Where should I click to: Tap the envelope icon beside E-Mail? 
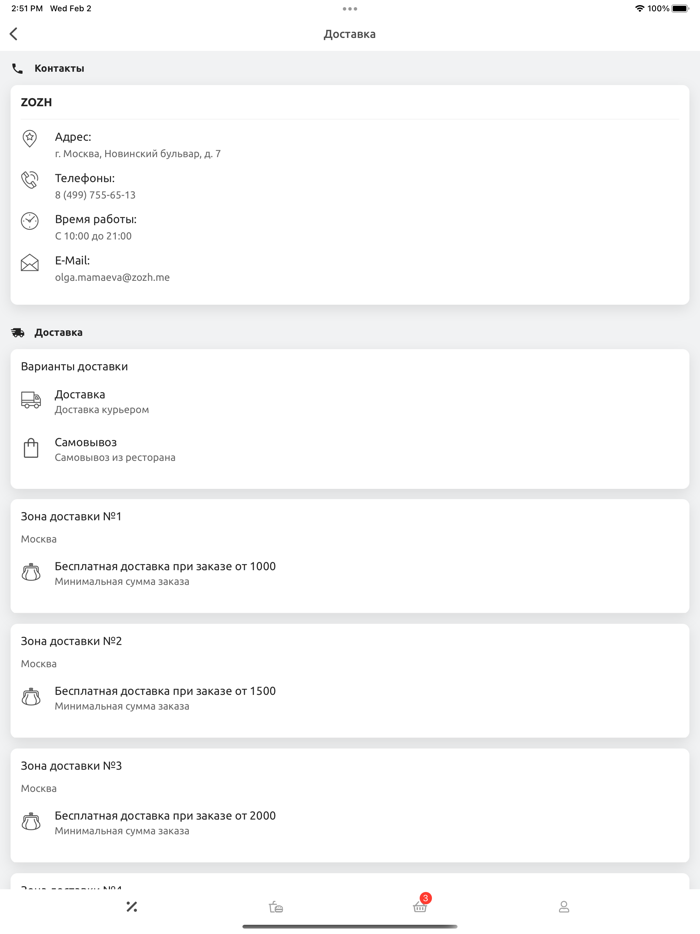[30, 263]
